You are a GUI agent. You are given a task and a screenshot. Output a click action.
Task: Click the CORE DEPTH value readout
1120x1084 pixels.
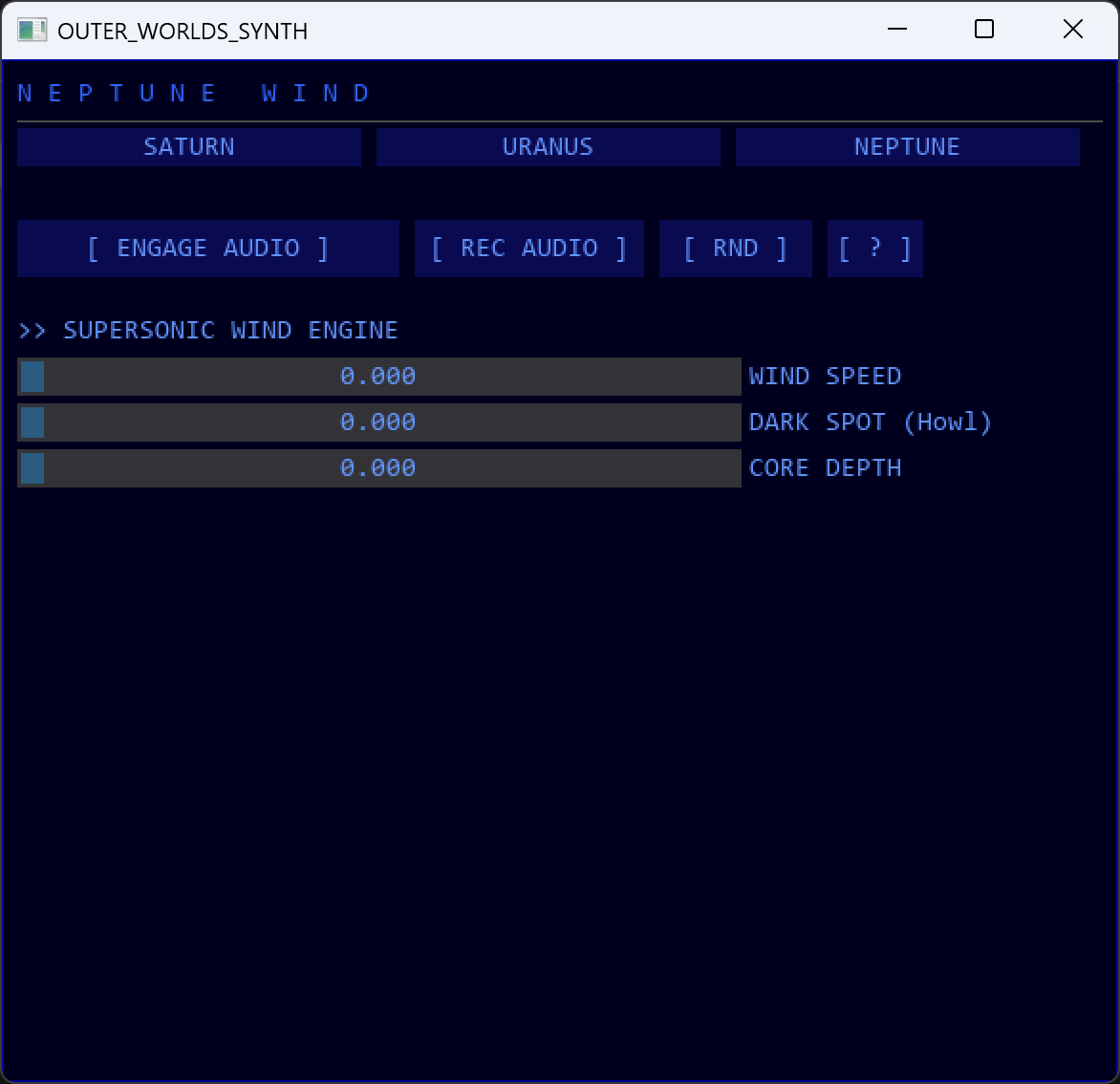(x=377, y=467)
